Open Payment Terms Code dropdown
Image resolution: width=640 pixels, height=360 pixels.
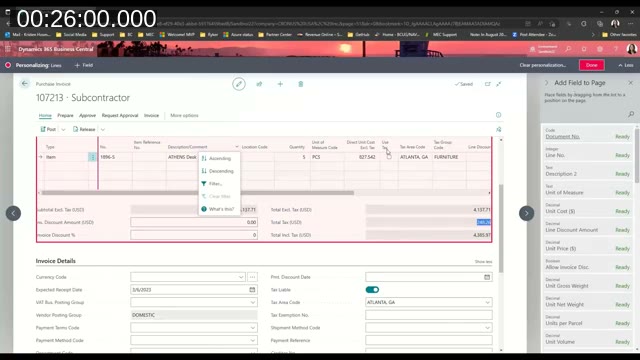coord(253,328)
